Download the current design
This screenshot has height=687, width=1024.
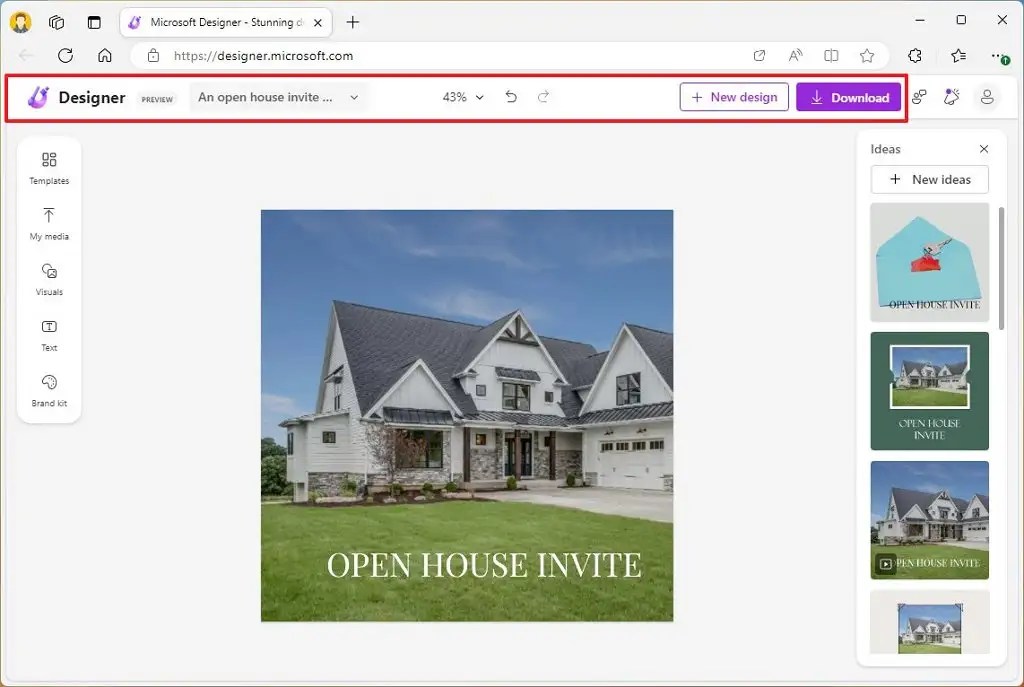point(848,97)
